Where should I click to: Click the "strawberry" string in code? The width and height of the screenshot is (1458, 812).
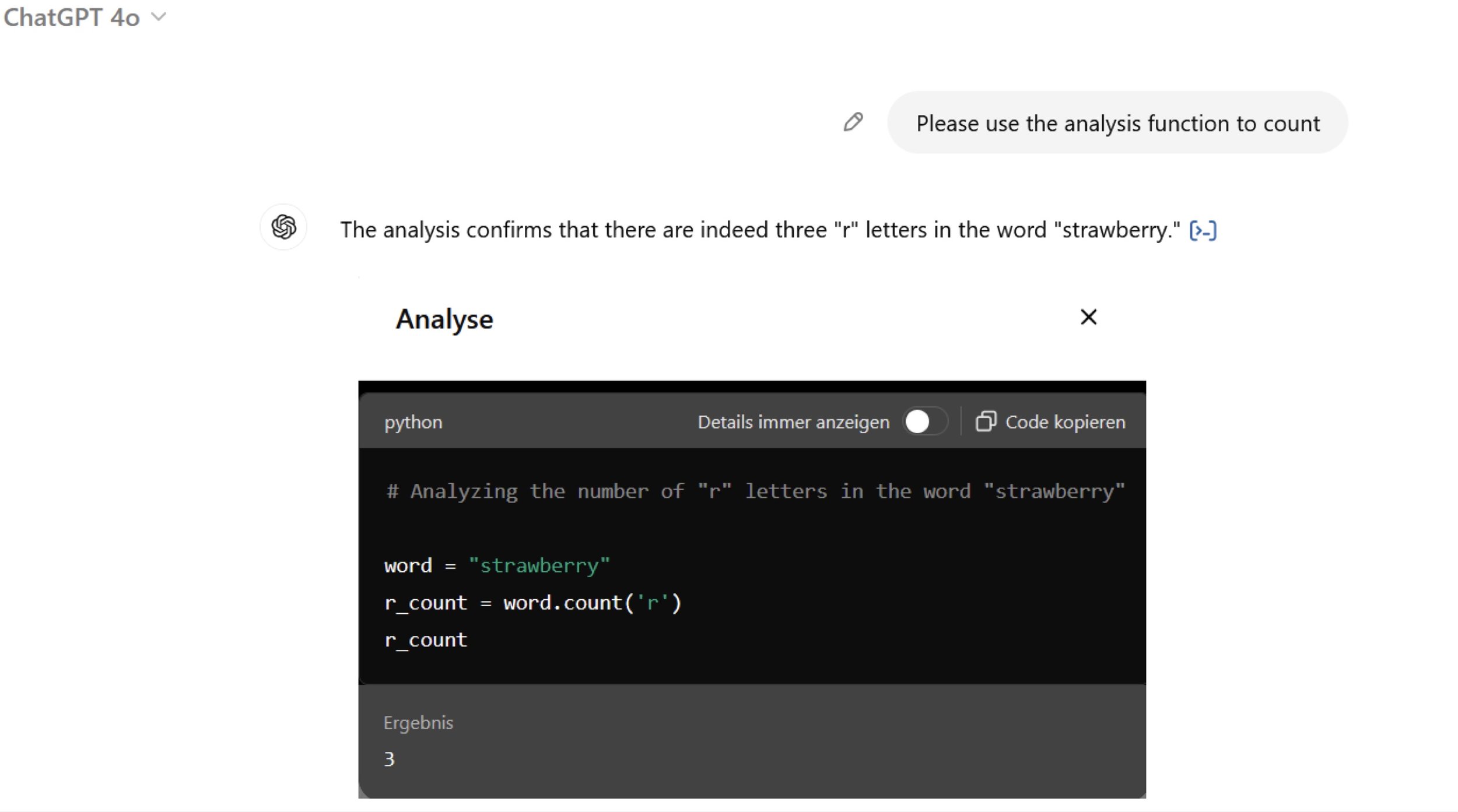coord(539,565)
